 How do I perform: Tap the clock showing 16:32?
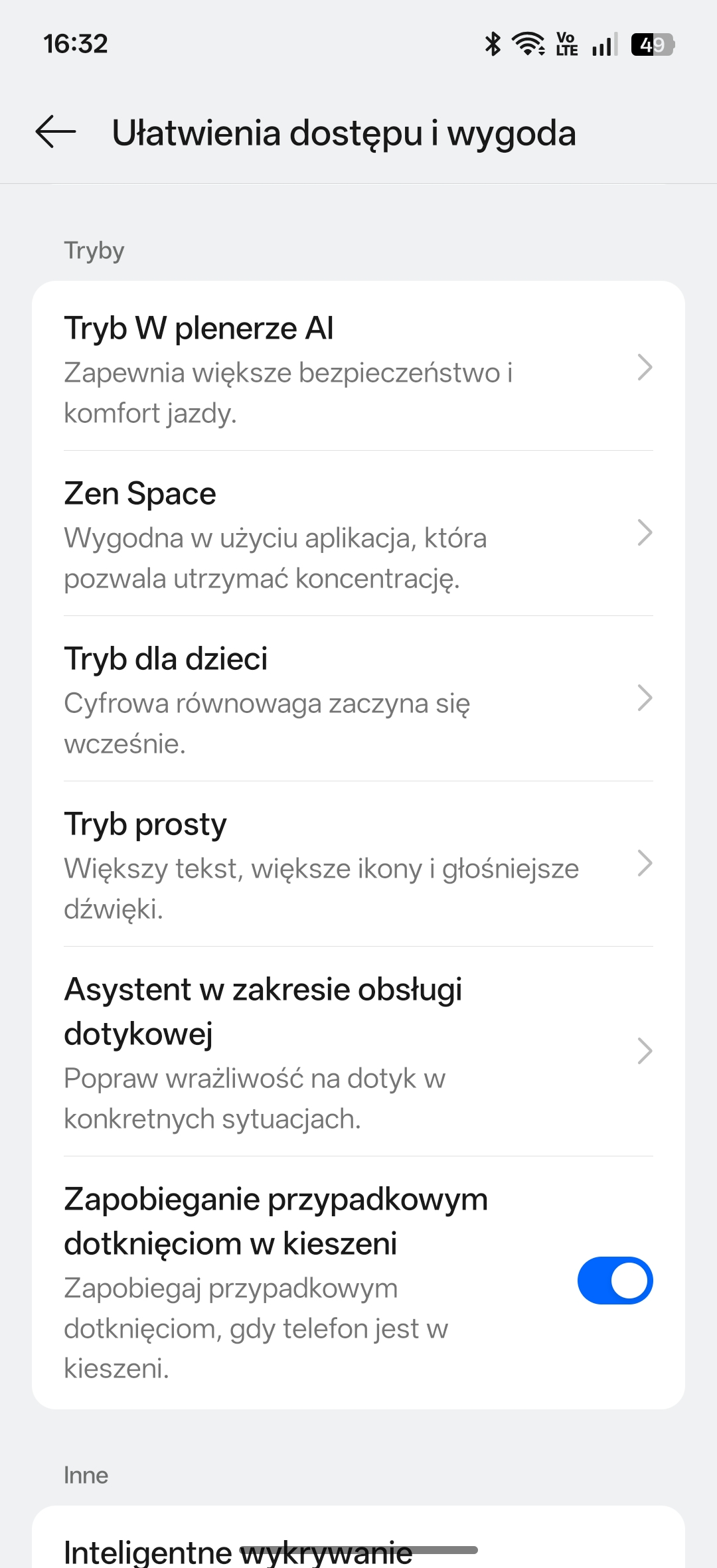coord(76,44)
